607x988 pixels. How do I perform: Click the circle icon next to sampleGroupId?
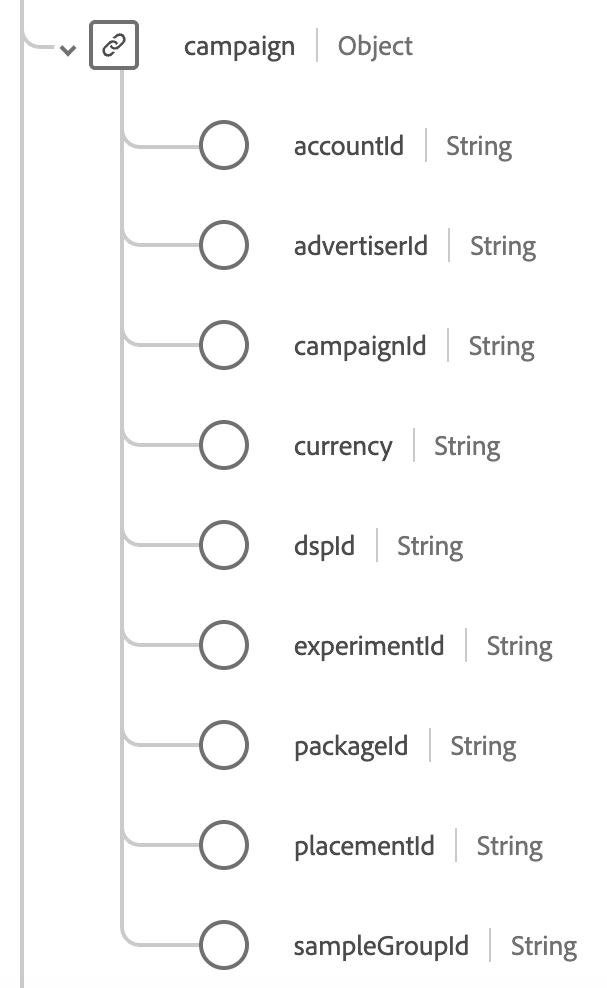tap(223, 946)
